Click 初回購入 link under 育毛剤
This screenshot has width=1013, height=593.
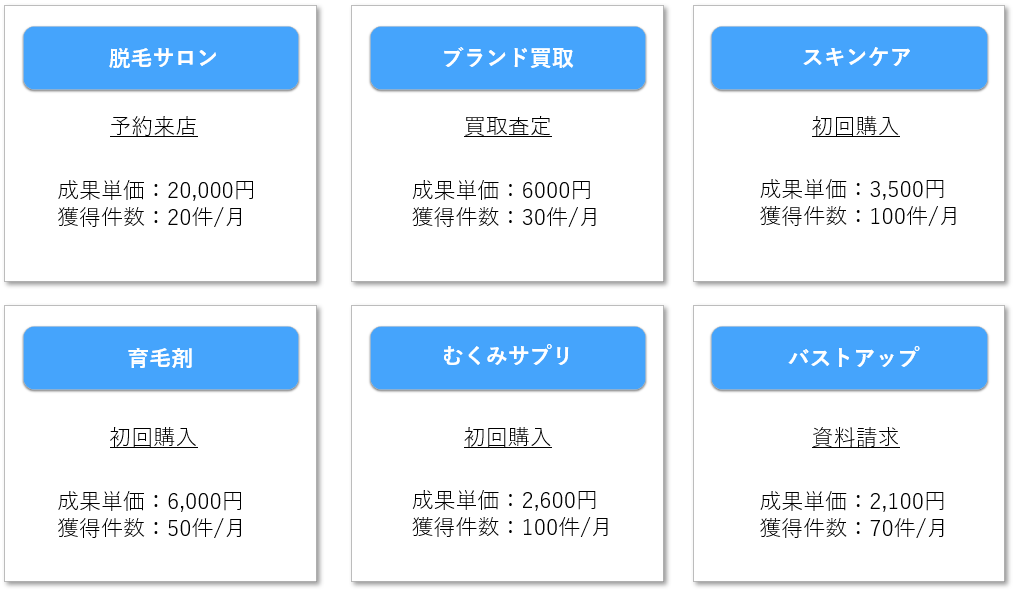pyautogui.click(x=154, y=438)
